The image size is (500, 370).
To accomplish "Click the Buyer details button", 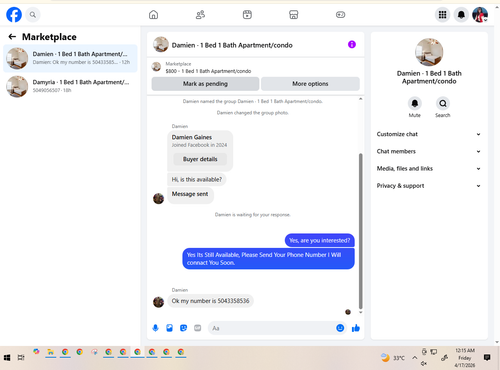I will [x=200, y=159].
